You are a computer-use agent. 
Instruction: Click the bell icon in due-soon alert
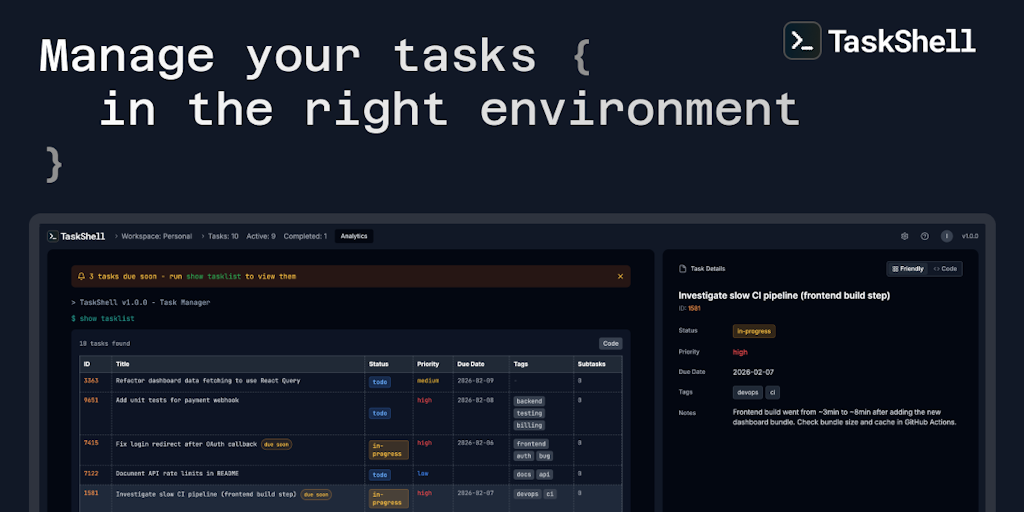[81, 276]
